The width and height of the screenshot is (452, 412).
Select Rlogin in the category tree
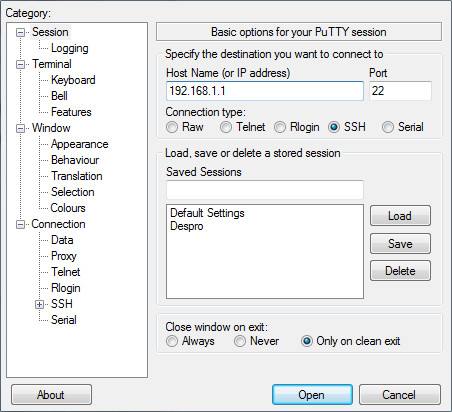tap(66, 288)
